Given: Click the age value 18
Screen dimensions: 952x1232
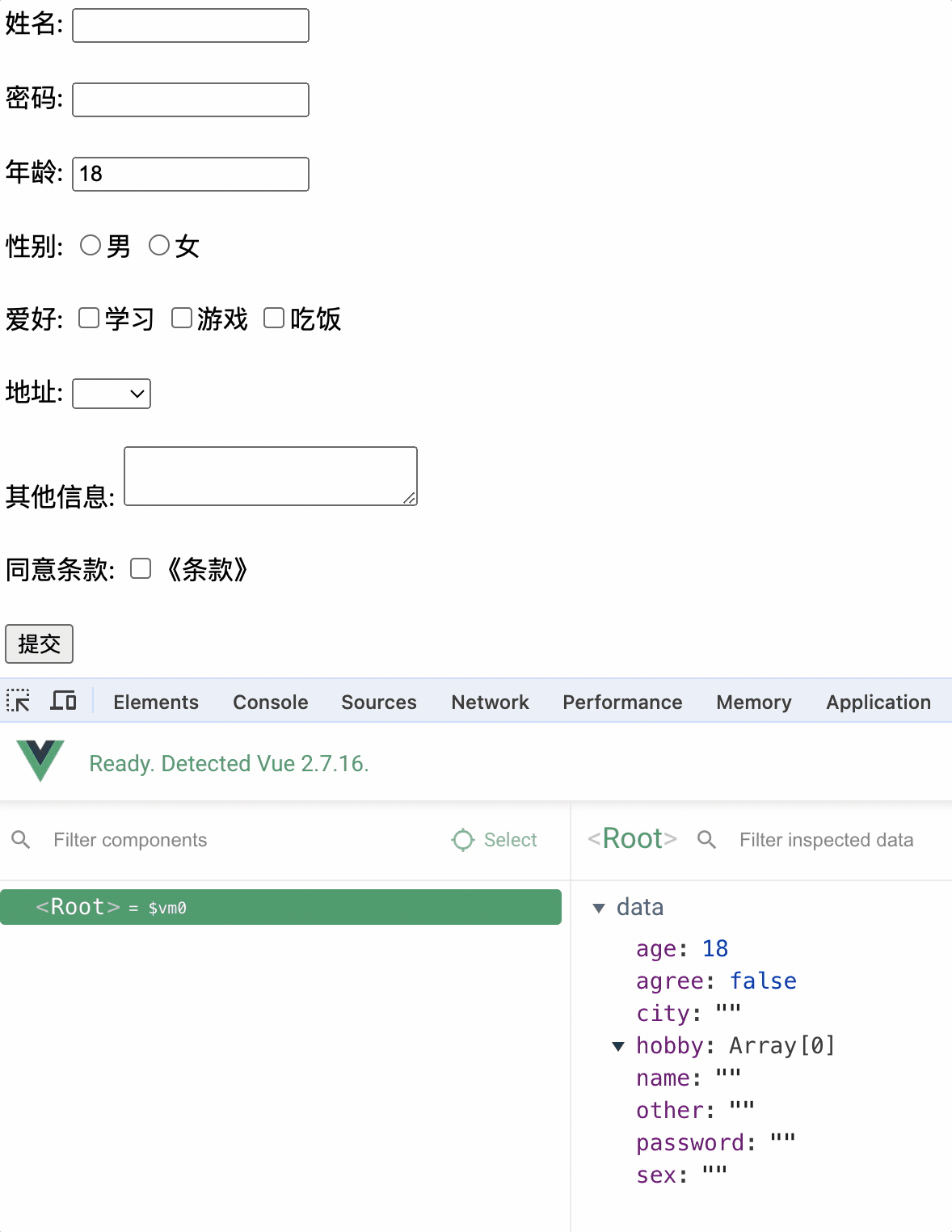Looking at the screenshot, I should click(x=715, y=948).
